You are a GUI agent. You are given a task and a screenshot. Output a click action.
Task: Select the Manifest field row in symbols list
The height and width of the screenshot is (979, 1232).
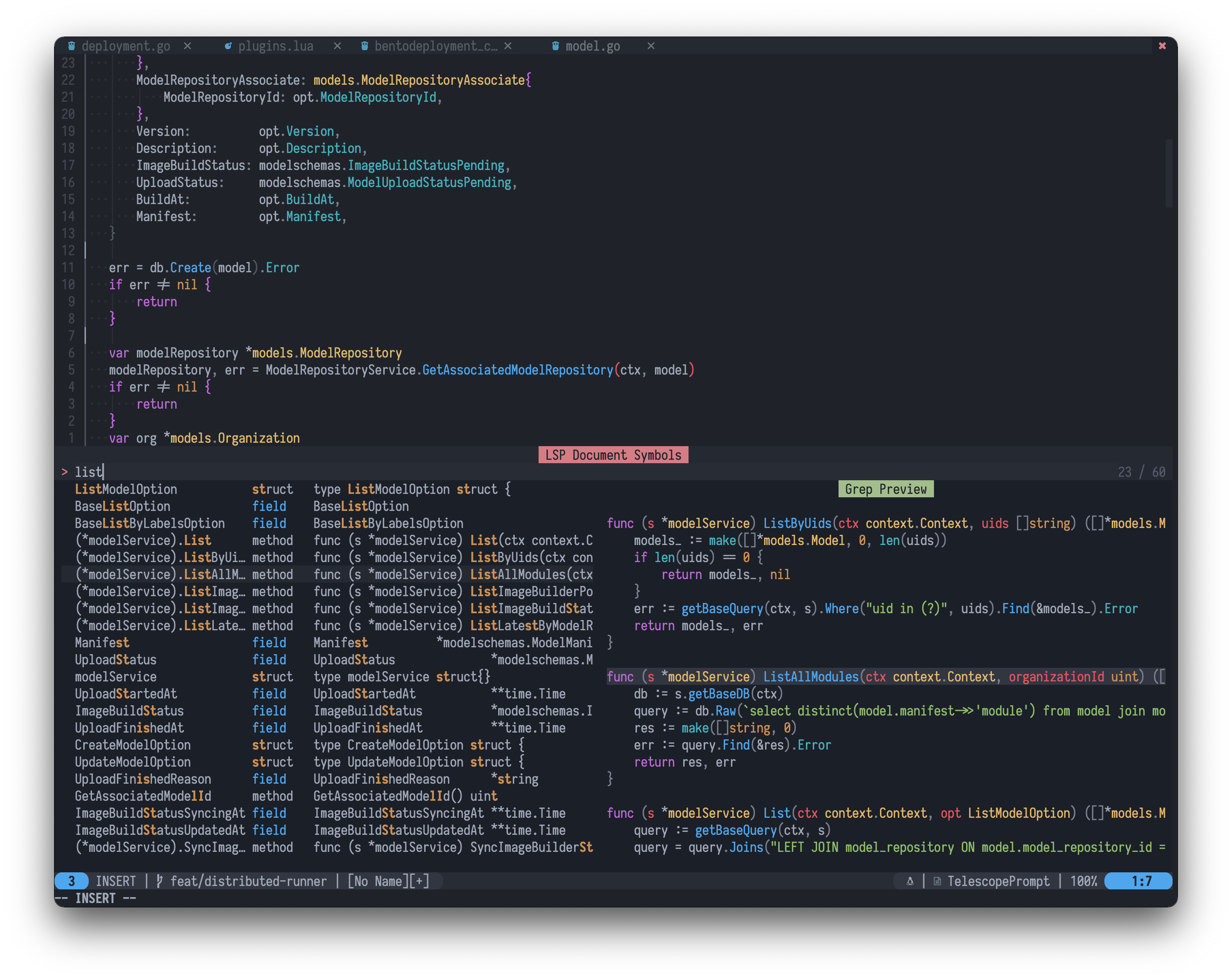pos(327,643)
